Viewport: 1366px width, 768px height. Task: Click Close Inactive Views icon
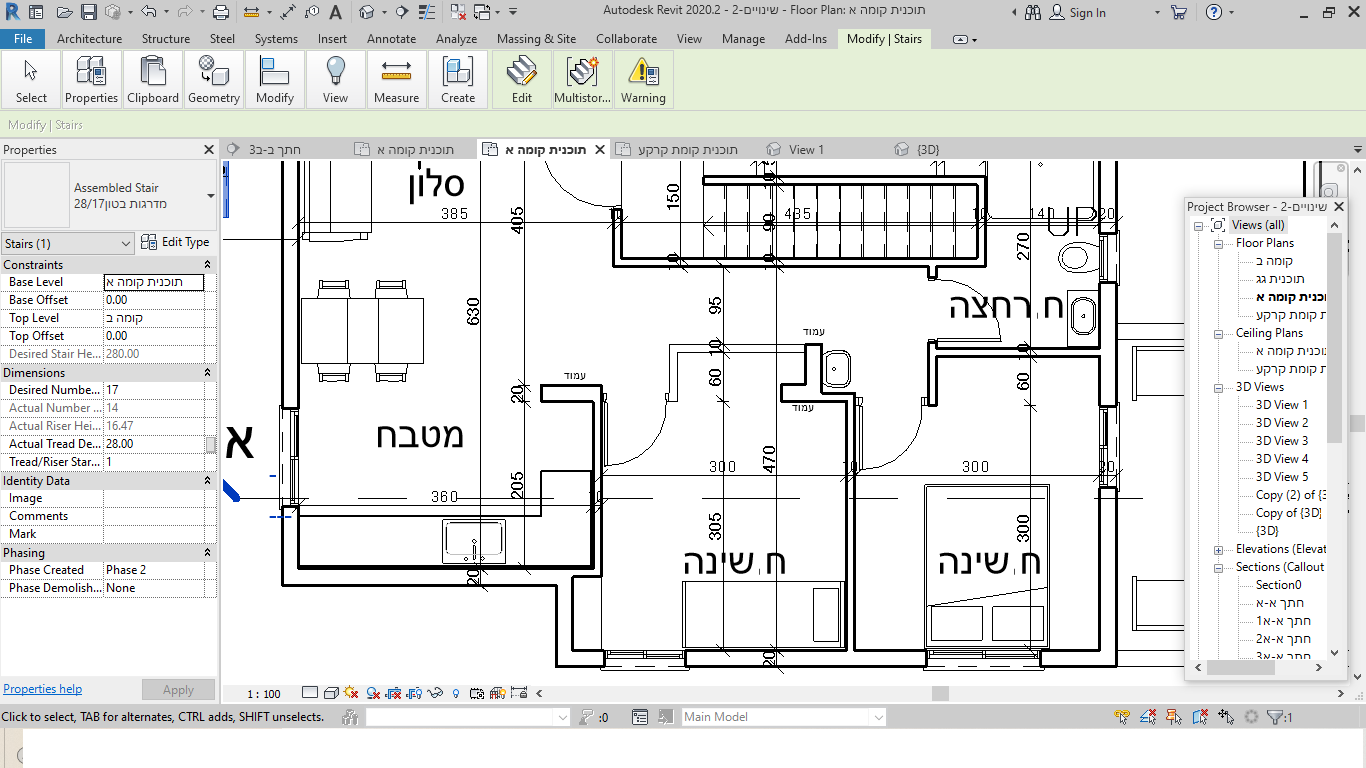point(459,12)
